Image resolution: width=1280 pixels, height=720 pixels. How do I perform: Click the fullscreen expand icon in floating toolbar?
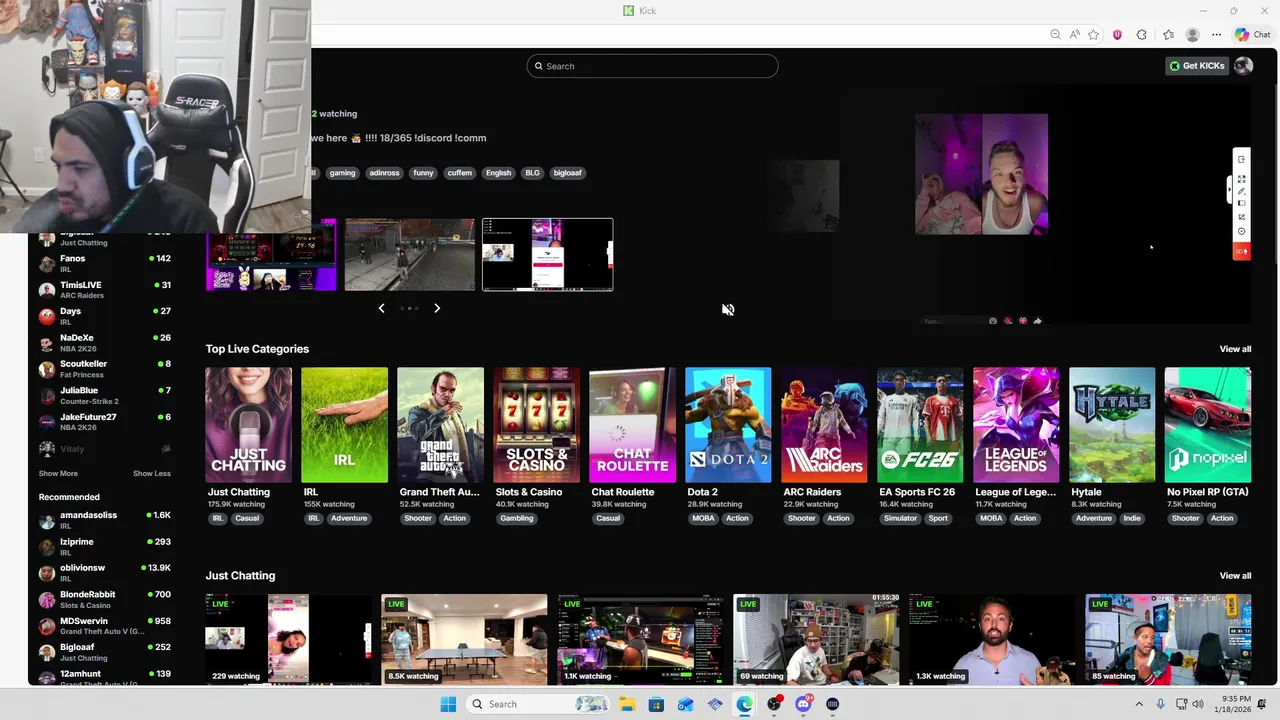1241,179
